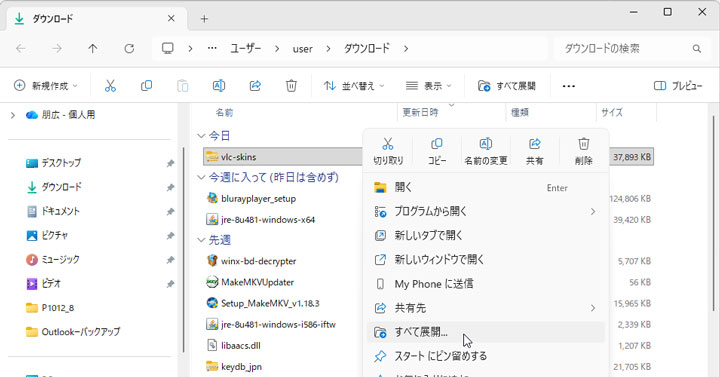Image resolution: width=720 pixels, height=377 pixels.
Task: Close the ダウンロード tab
Action: [x=171, y=18]
